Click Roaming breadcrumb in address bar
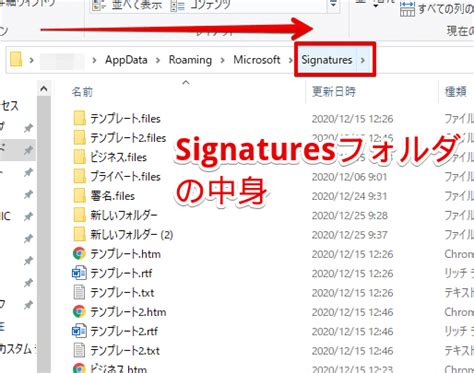The height and width of the screenshot is (373, 474). coord(190,60)
